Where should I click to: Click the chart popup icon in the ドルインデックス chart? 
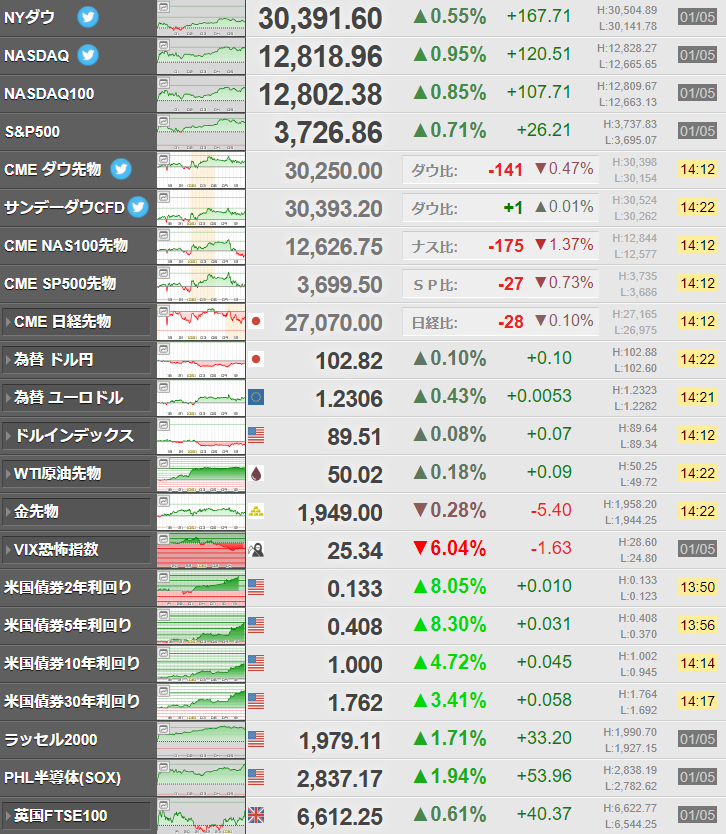coord(164,425)
